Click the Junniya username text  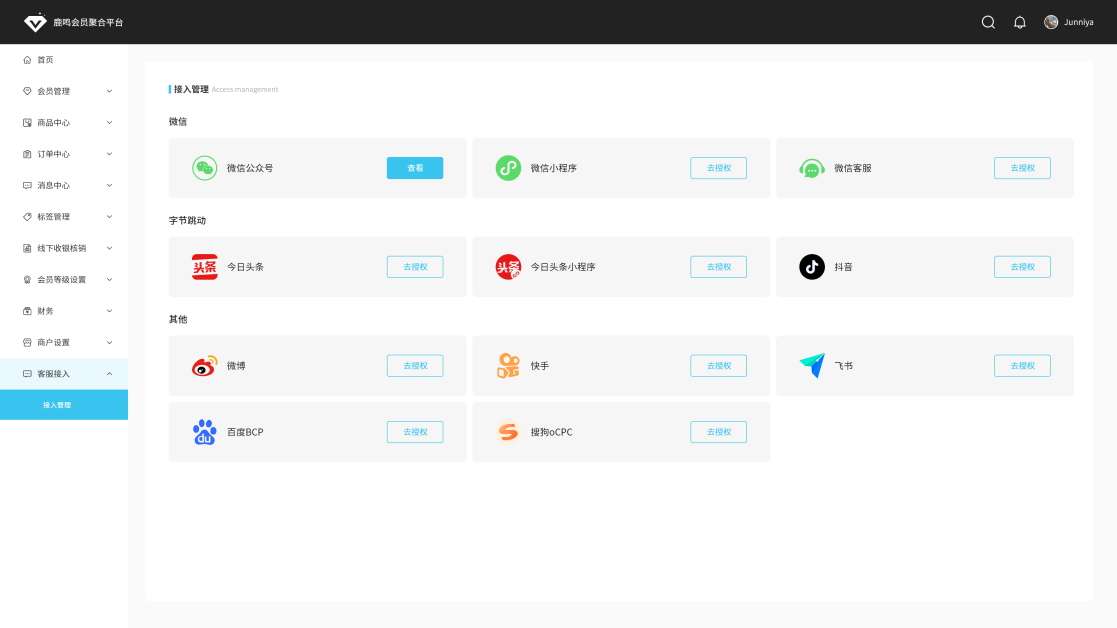[x=1079, y=22]
